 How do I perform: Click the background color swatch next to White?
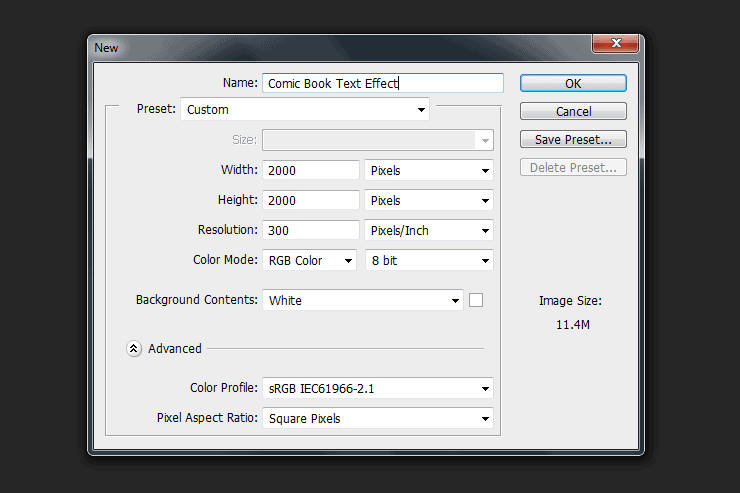point(476,300)
